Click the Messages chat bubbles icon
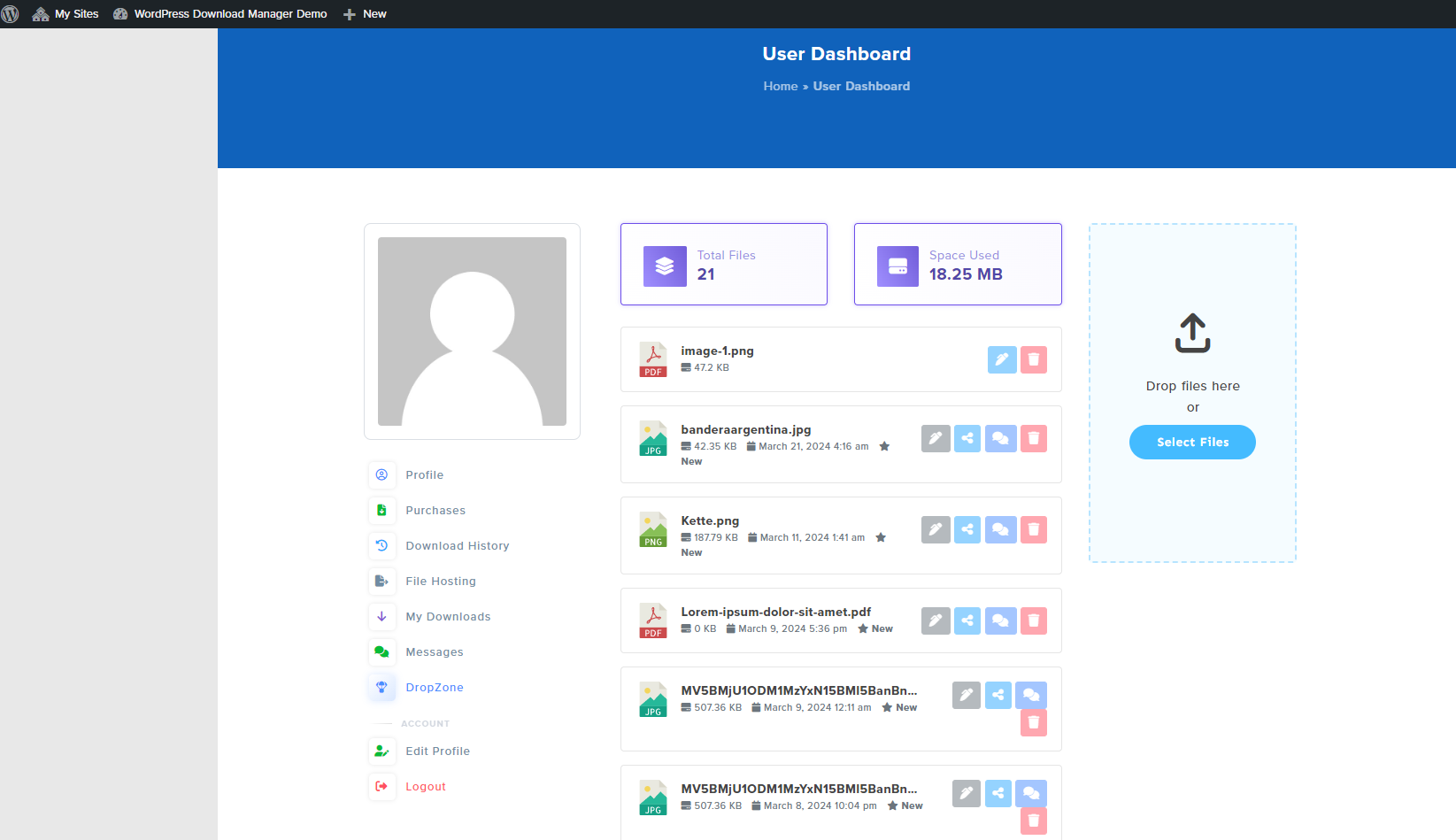This screenshot has height=840, width=1456. pos(381,651)
